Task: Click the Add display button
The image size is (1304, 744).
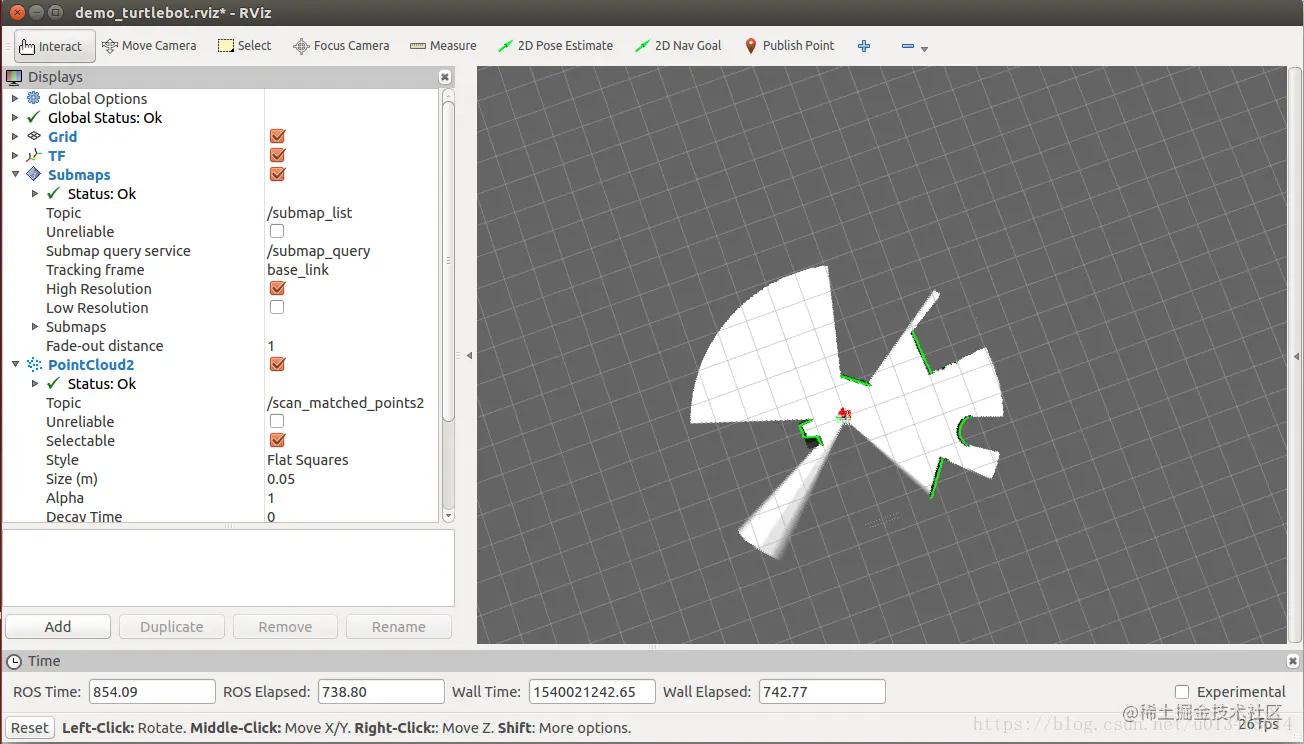Action: [58, 627]
